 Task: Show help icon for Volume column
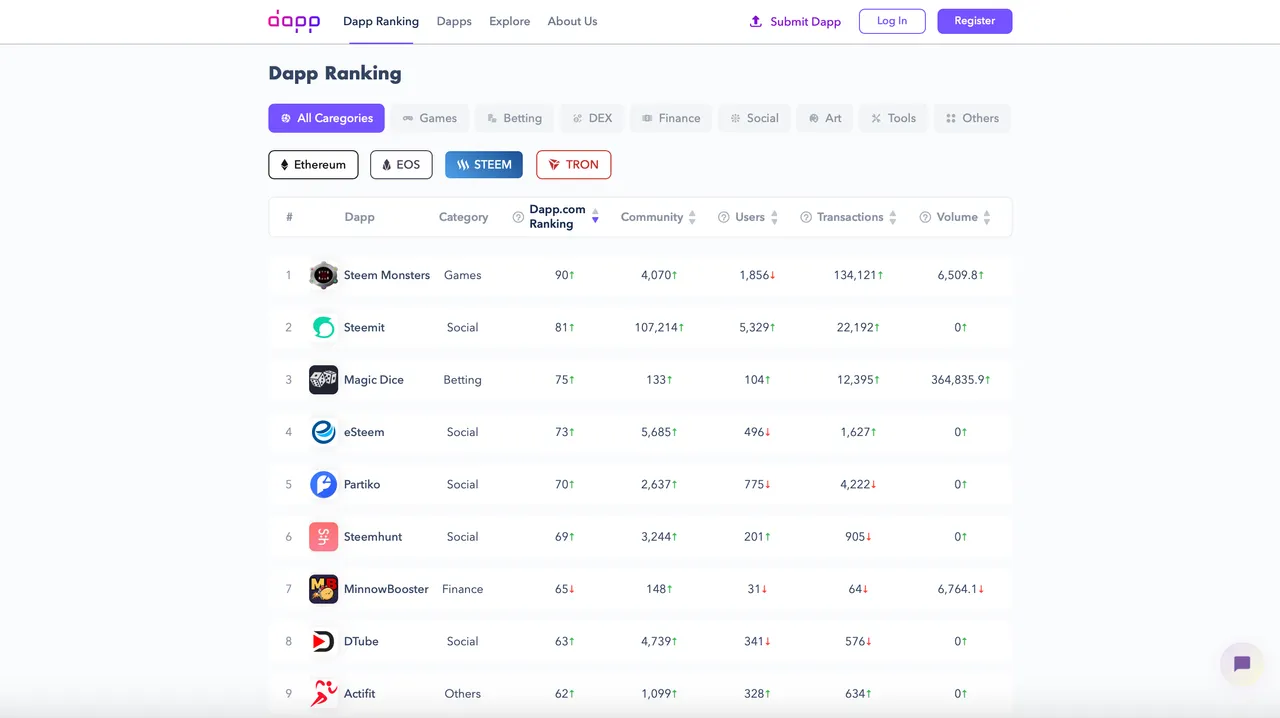coord(925,217)
